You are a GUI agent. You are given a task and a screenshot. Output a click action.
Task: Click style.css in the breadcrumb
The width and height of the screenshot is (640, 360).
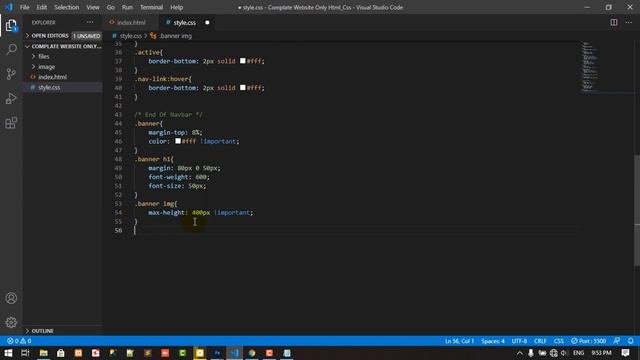point(131,36)
